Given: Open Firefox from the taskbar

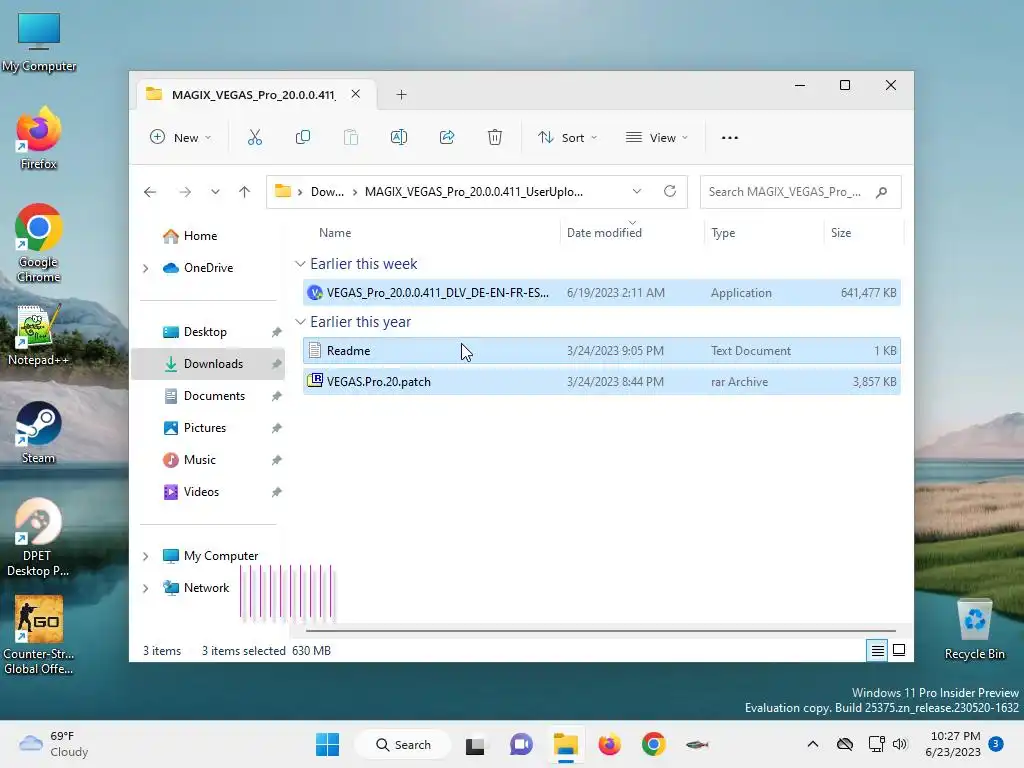Looking at the screenshot, I should coord(609,744).
